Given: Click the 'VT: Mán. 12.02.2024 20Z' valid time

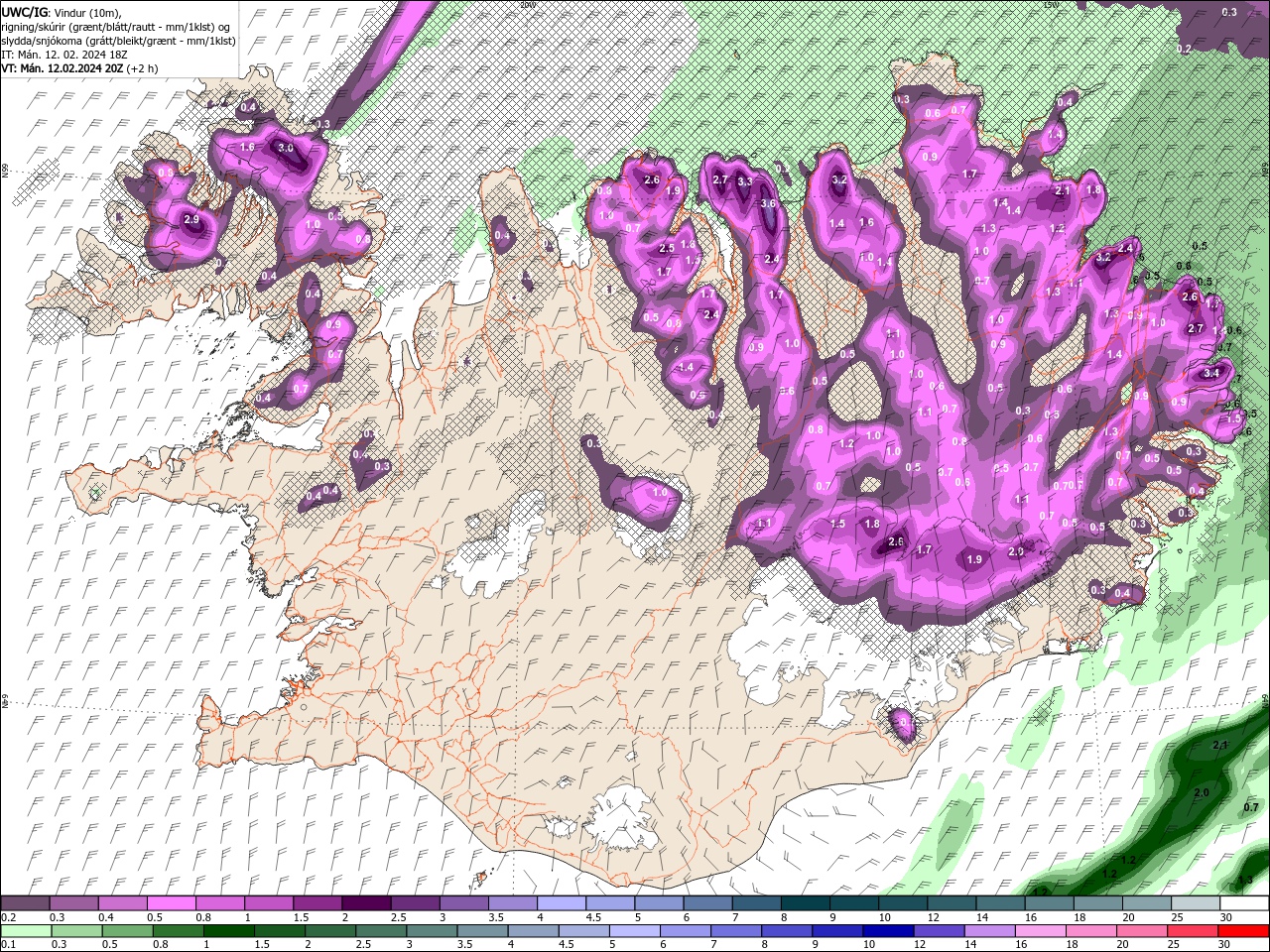Looking at the screenshot, I should click(x=63, y=68).
